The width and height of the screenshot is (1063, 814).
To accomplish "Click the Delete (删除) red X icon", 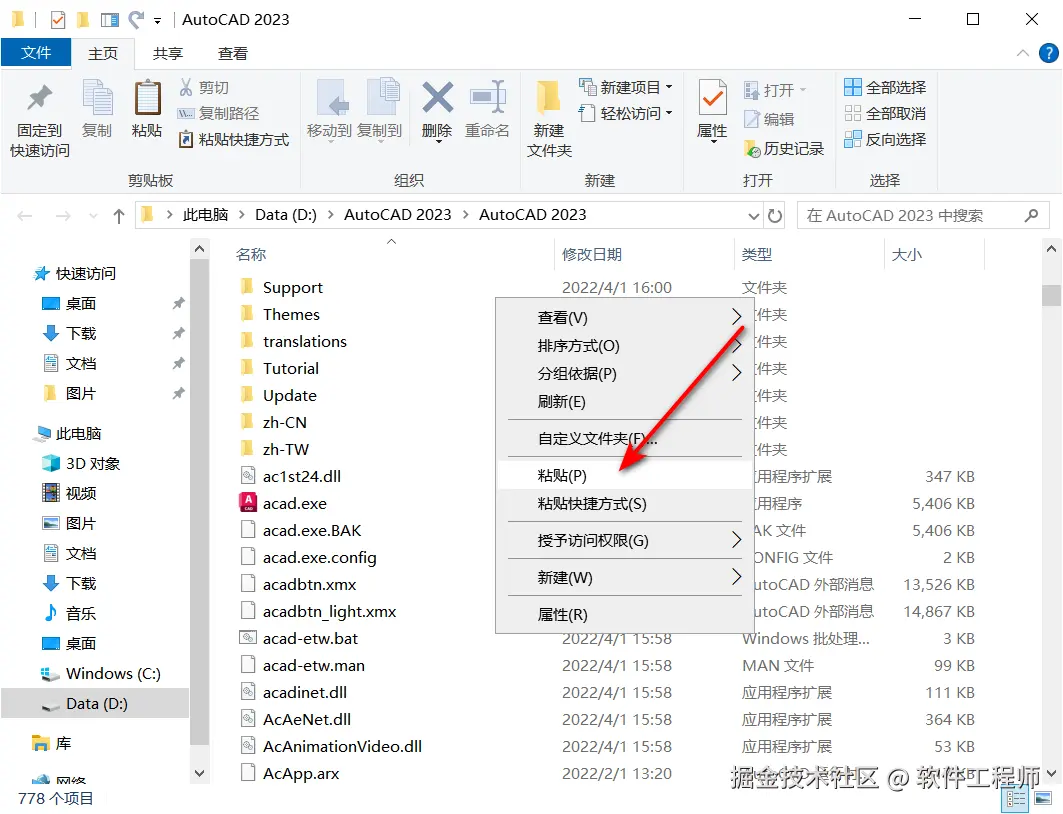I will [x=437, y=98].
